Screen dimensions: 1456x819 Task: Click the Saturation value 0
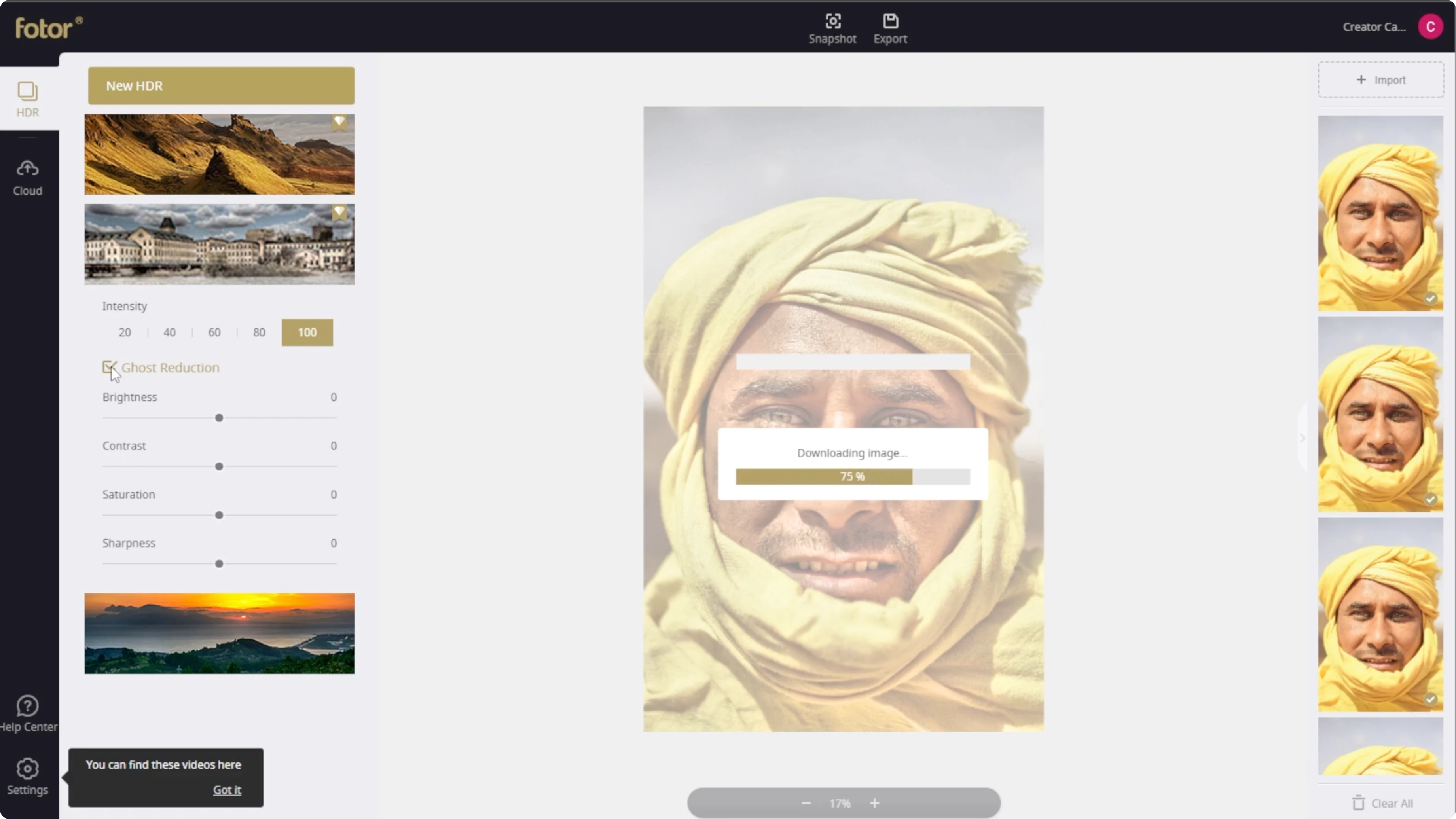point(334,495)
